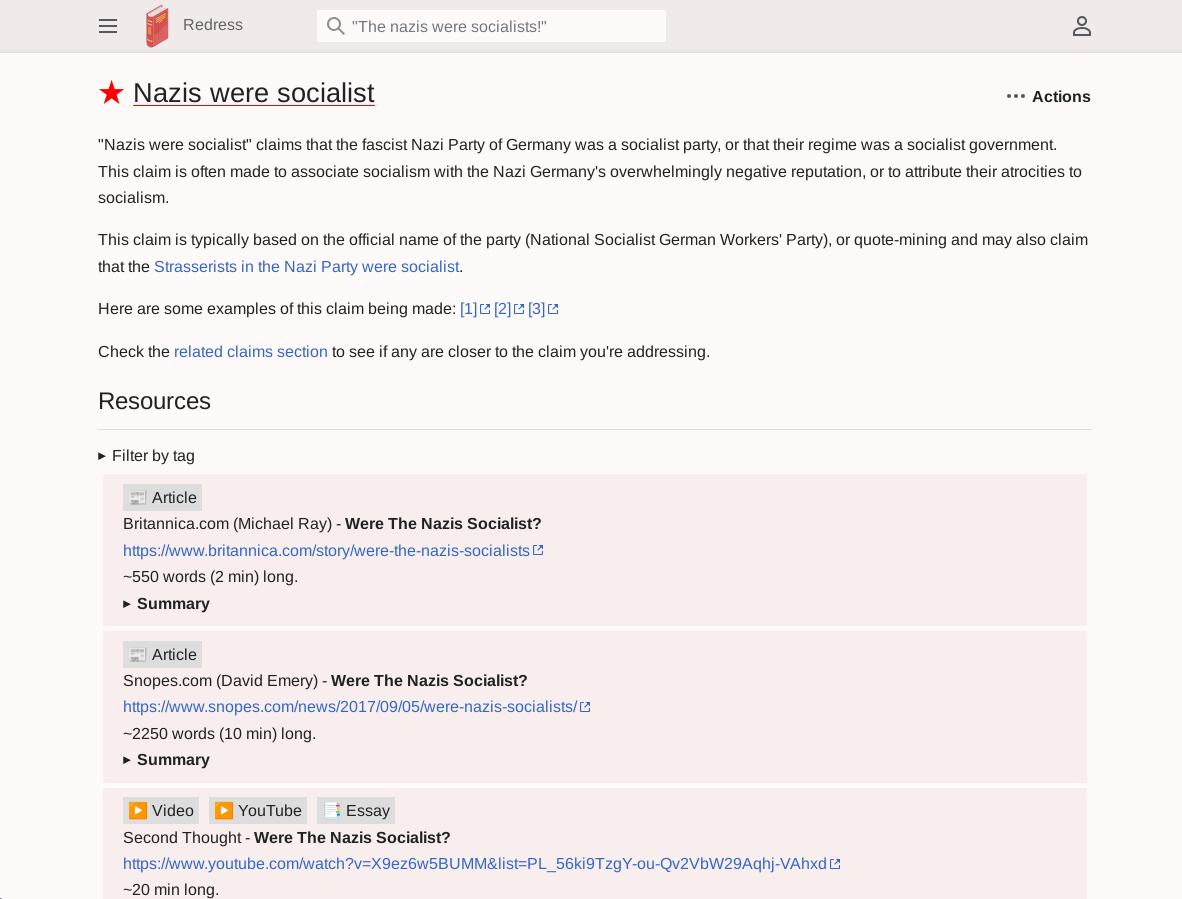Open the hamburger navigation menu
This screenshot has width=1182, height=899.
(x=108, y=26)
